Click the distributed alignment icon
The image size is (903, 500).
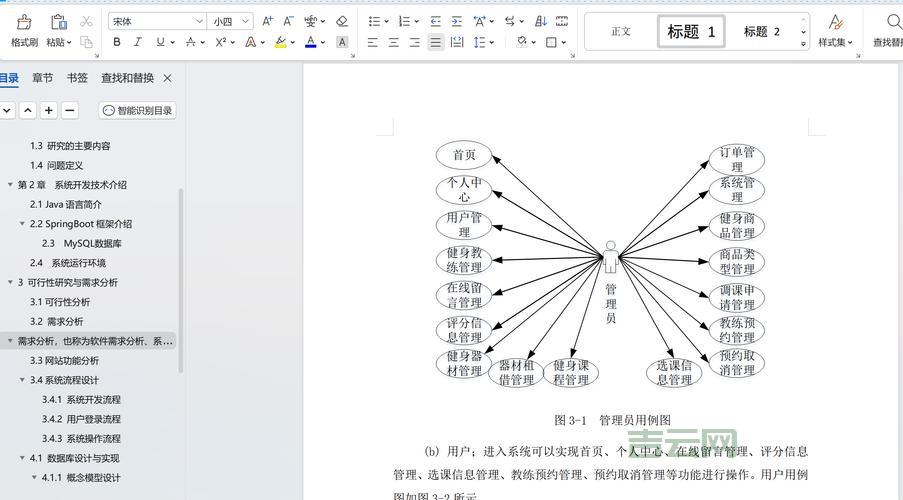(457, 42)
